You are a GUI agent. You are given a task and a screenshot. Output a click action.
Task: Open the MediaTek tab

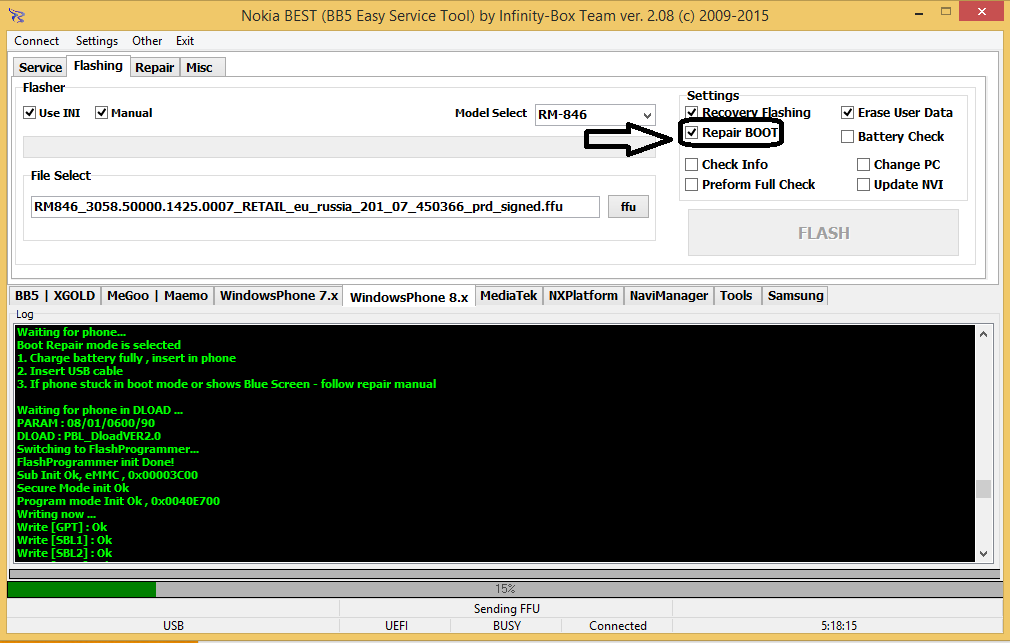coord(509,296)
